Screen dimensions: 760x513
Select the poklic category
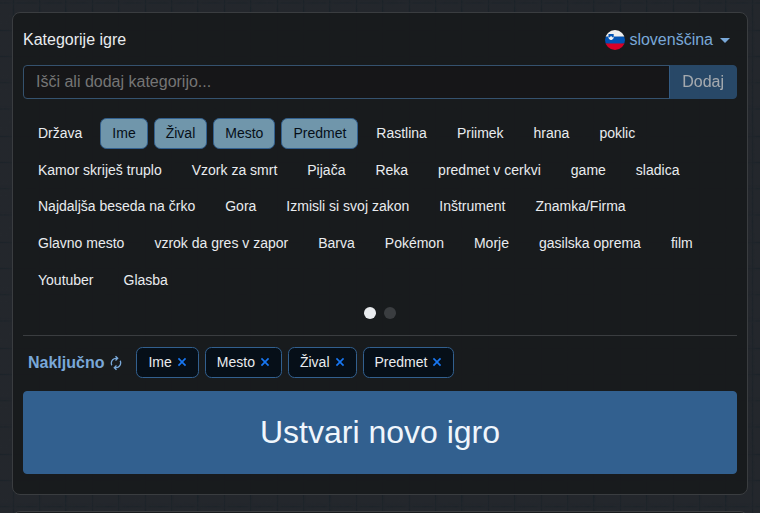pyautogui.click(x=617, y=133)
